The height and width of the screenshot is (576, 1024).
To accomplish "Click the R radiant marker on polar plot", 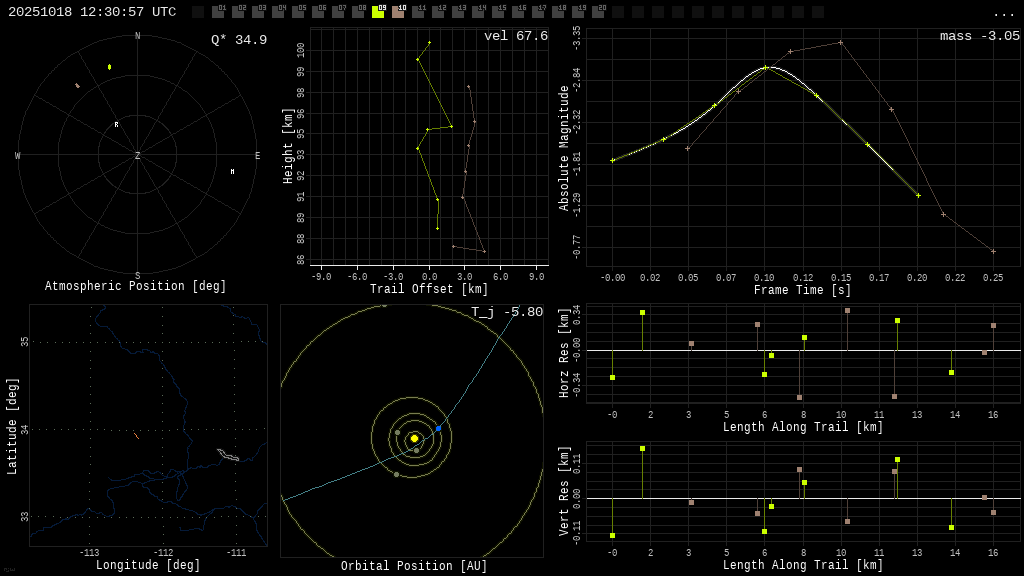I will [116, 125].
